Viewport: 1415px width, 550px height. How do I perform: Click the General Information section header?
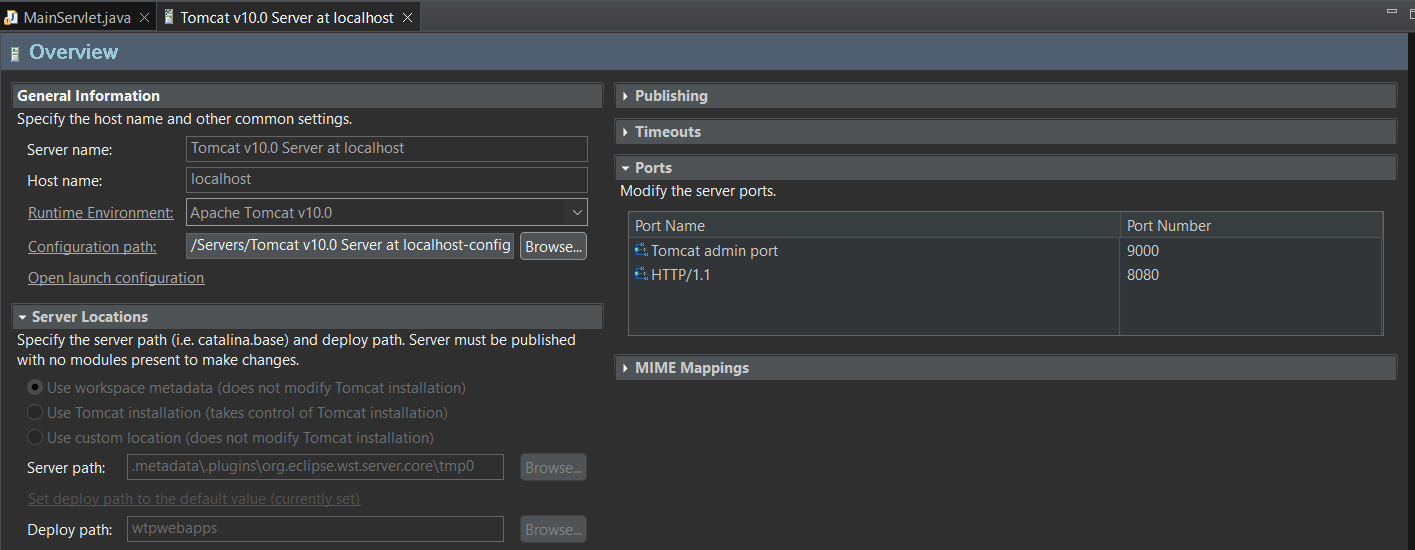(308, 96)
